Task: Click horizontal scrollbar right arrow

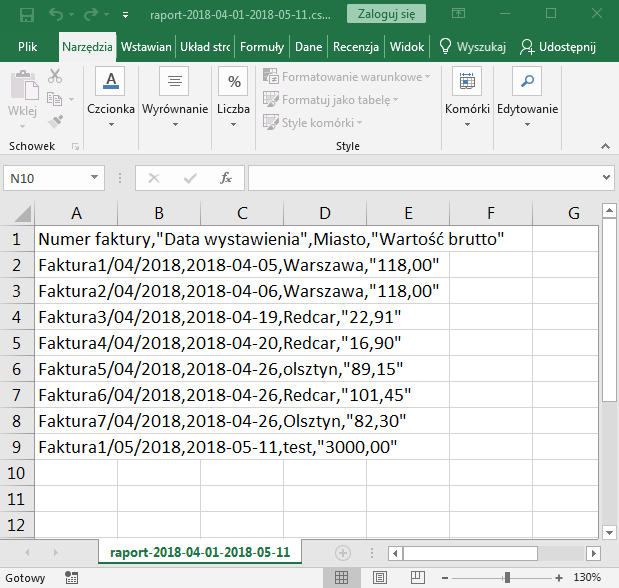Action: click(593, 553)
